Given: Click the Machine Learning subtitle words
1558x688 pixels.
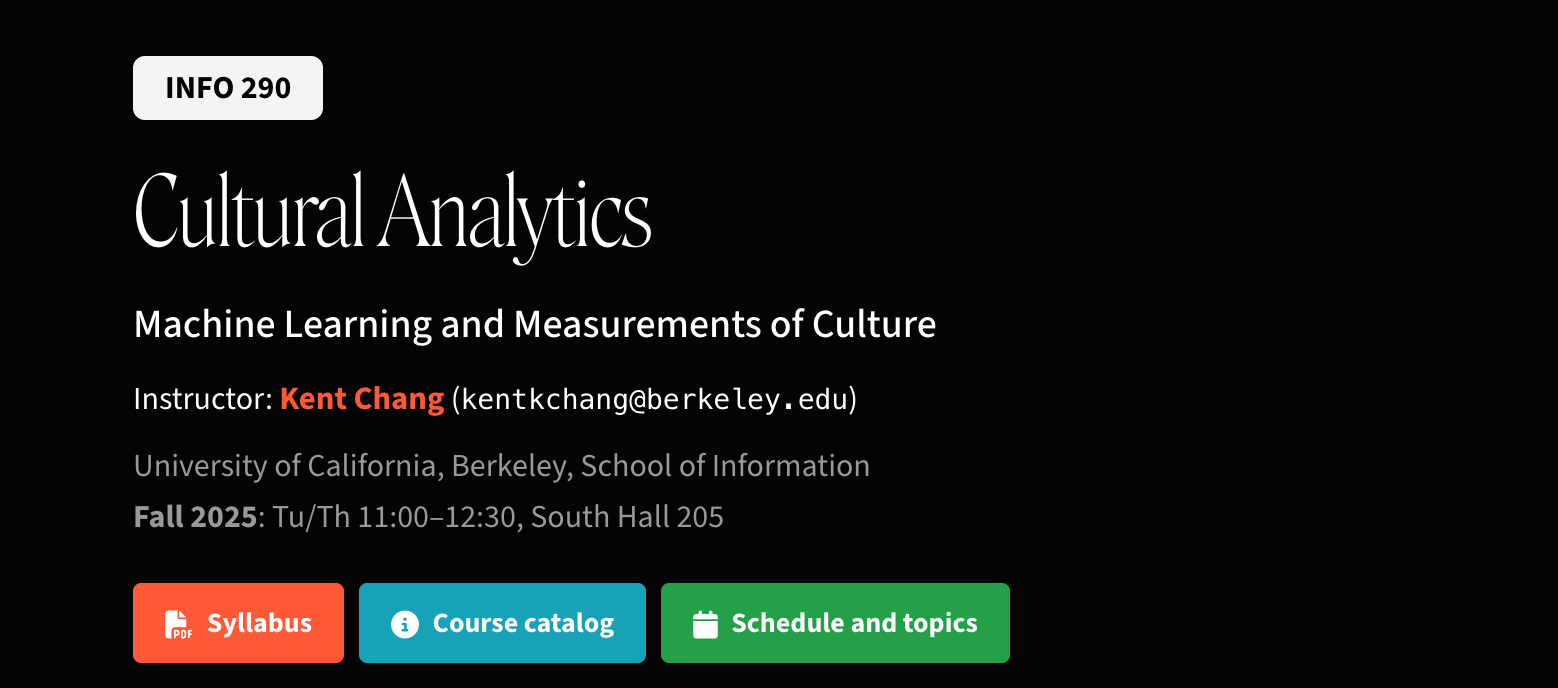Looking at the screenshot, I should (x=283, y=324).
